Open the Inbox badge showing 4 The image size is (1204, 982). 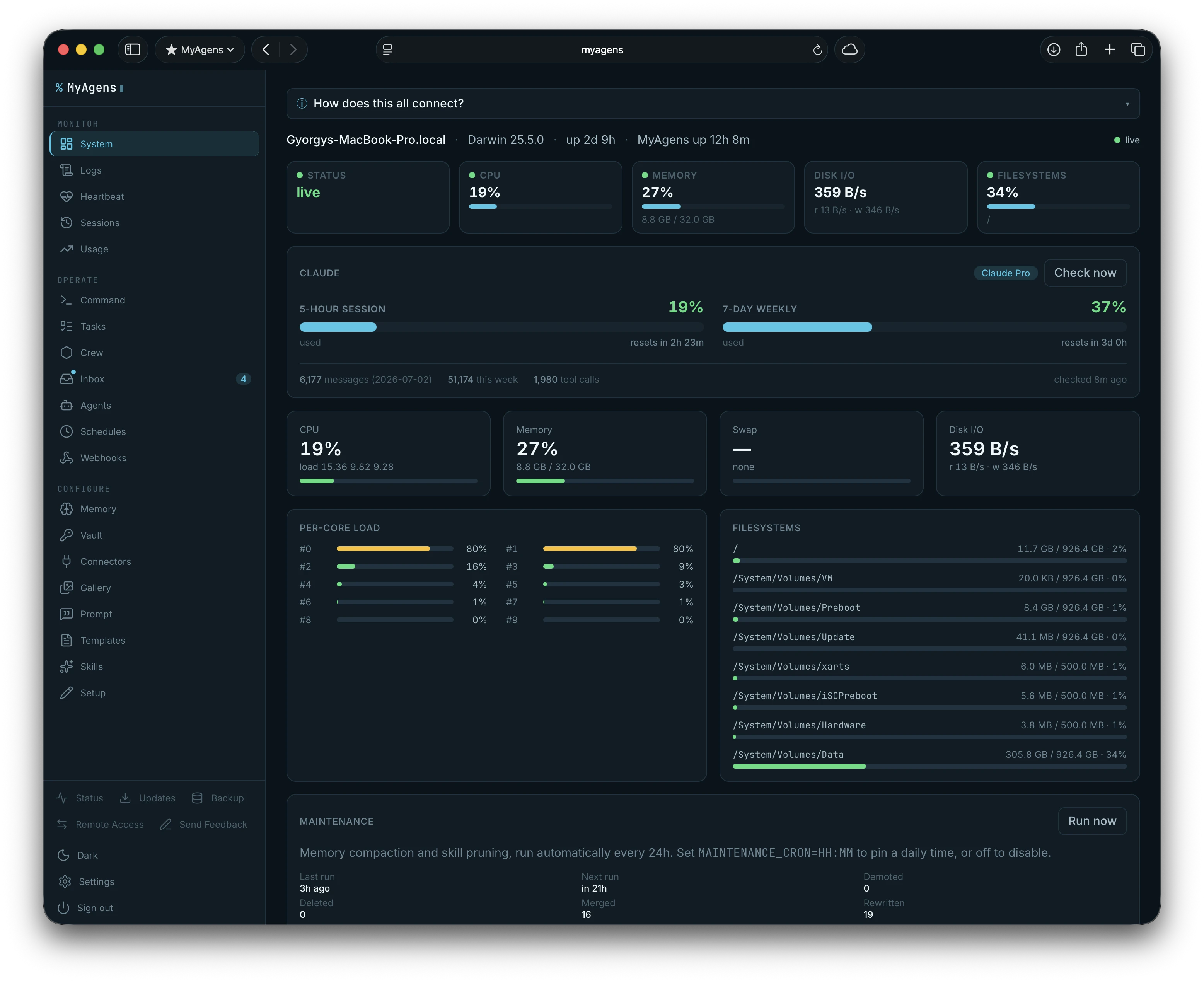243,378
